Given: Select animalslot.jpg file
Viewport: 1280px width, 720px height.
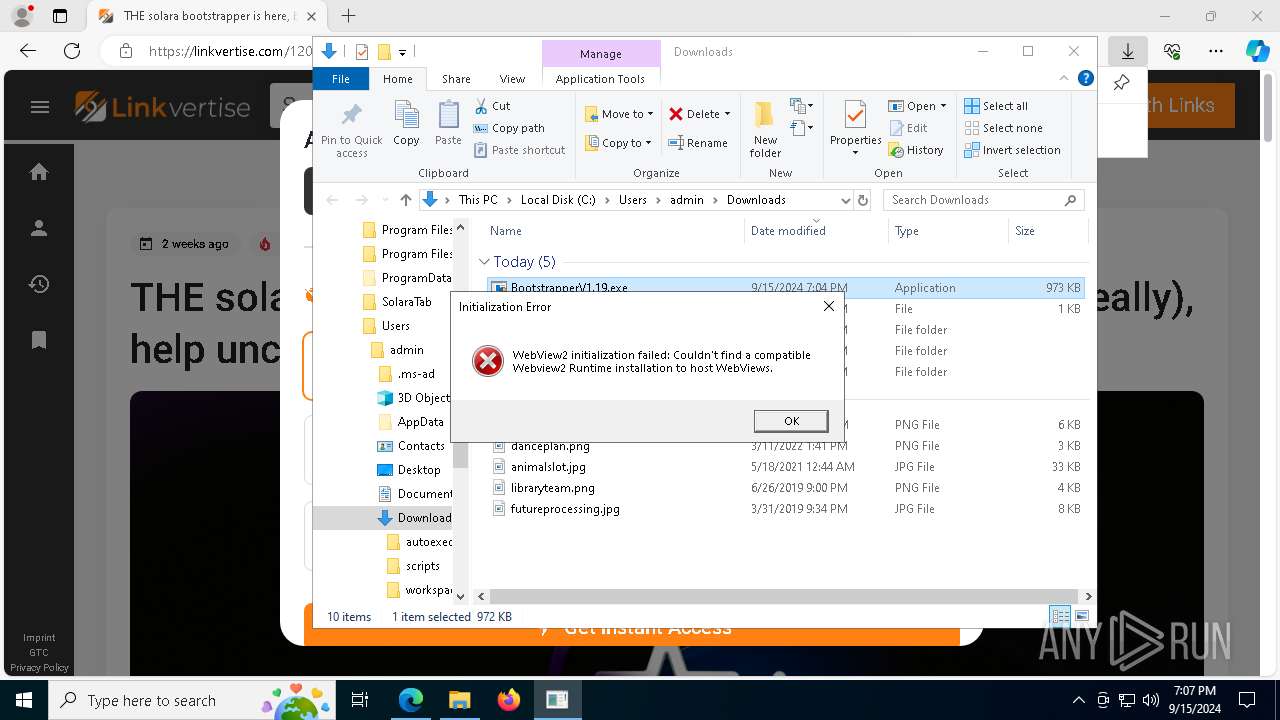Looking at the screenshot, I should click(x=548, y=467).
